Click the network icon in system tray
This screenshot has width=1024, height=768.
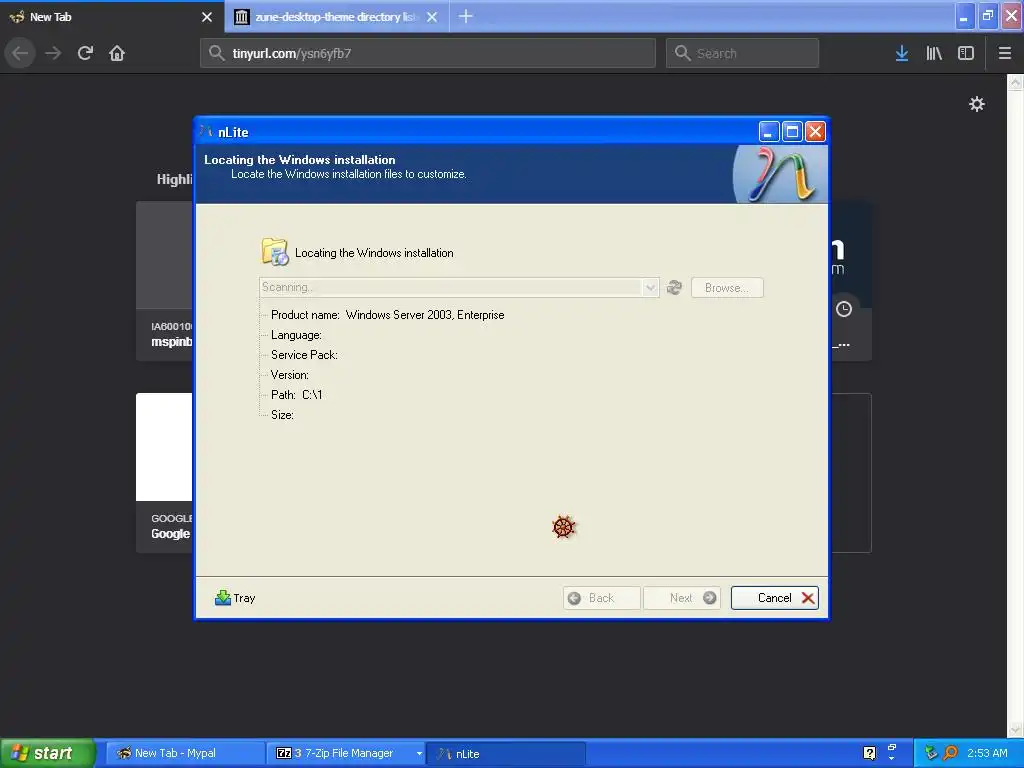(x=931, y=753)
